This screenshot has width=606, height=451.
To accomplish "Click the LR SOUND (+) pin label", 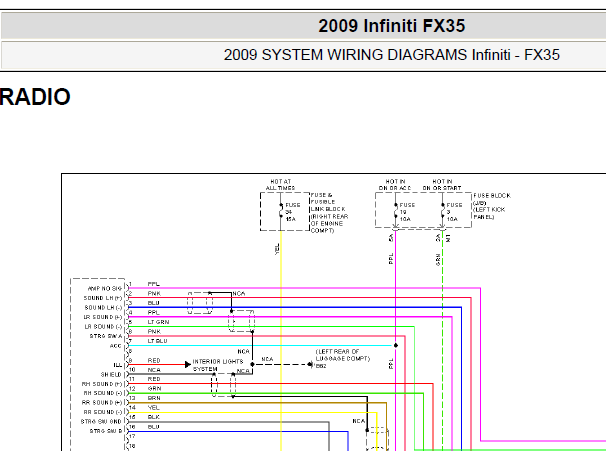I will (103, 317).
